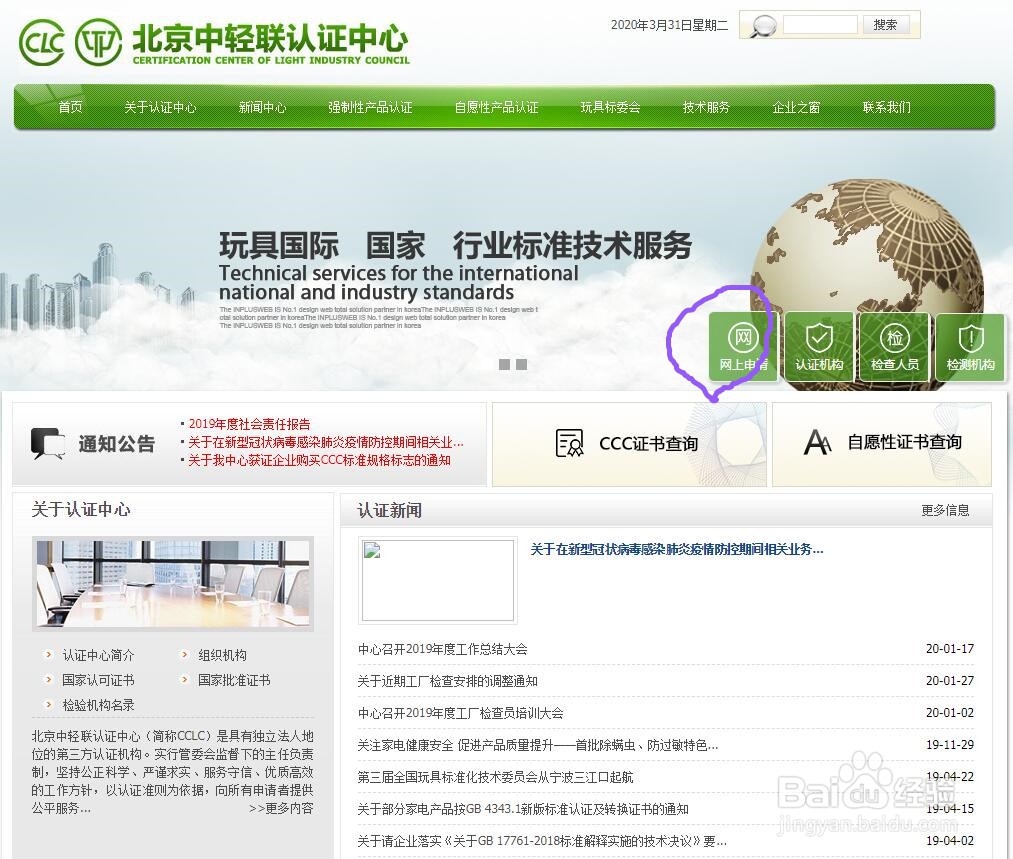Screen dimensions: 1013x859
Task: Select second banner slide indicator square
Action: (x=521, y=364)
